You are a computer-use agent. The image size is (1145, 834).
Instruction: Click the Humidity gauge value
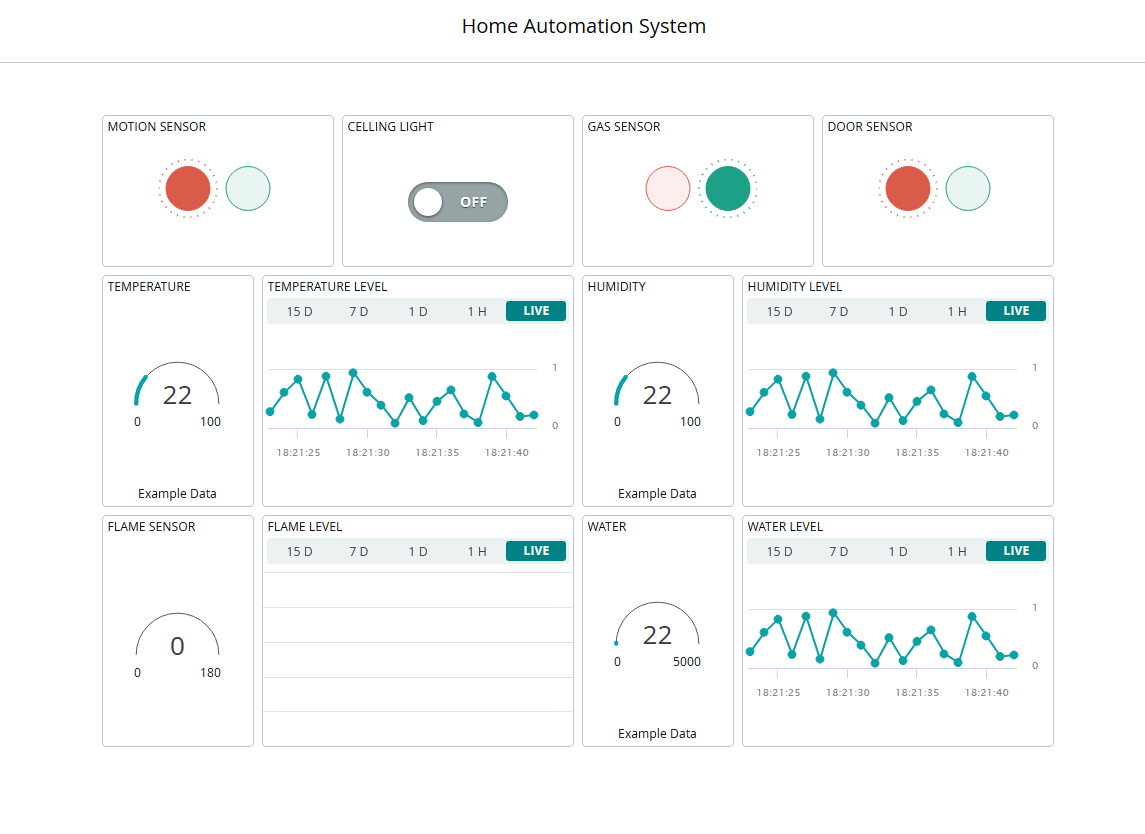tap(657, 395)
